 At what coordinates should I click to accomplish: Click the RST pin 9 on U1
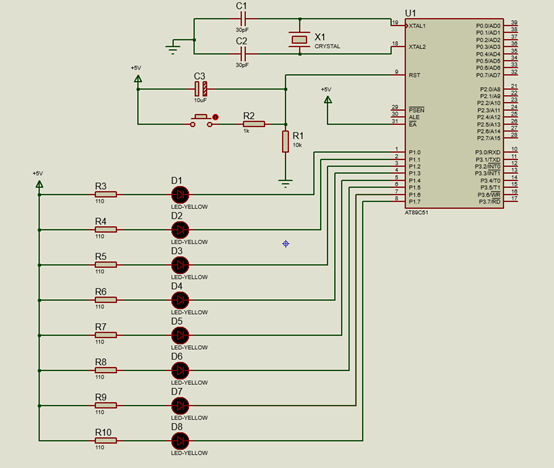[398, 75]
